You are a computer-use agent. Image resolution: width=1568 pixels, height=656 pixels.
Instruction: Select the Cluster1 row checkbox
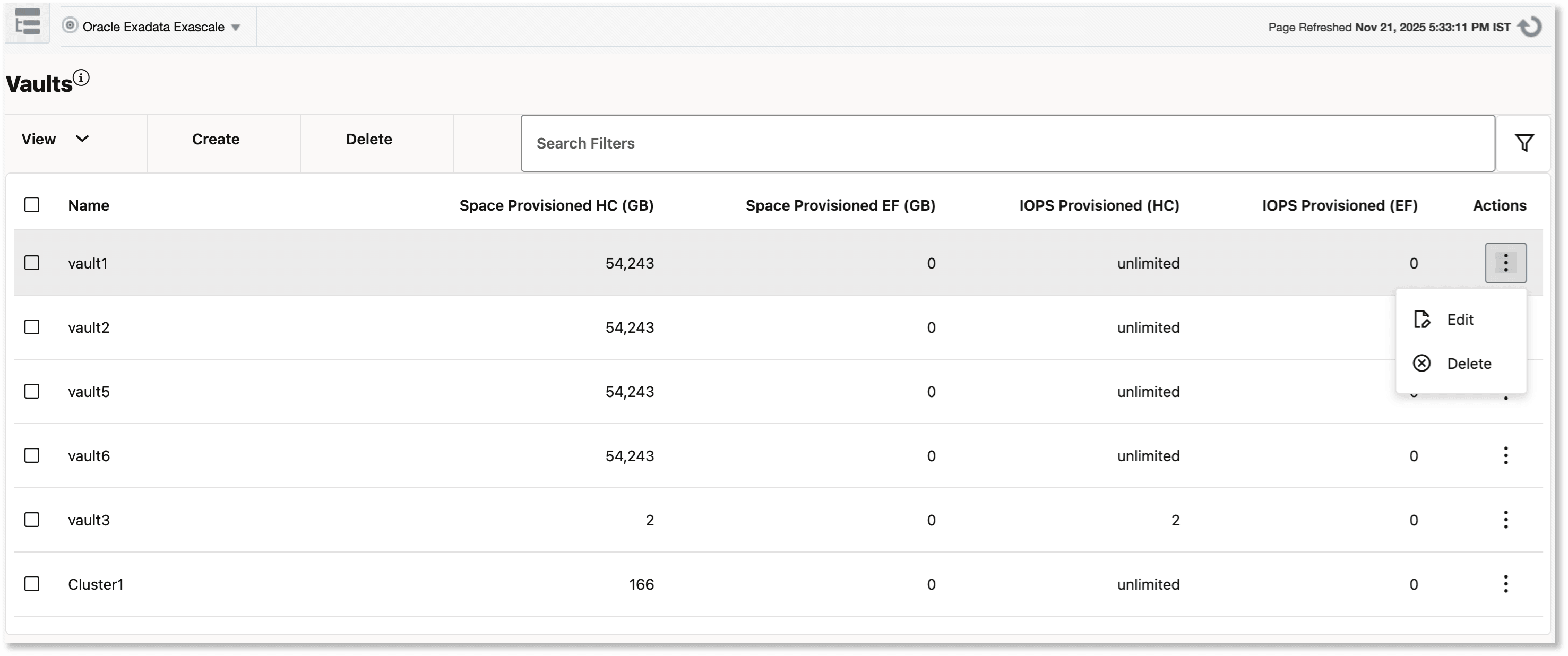tap(32, 584)
